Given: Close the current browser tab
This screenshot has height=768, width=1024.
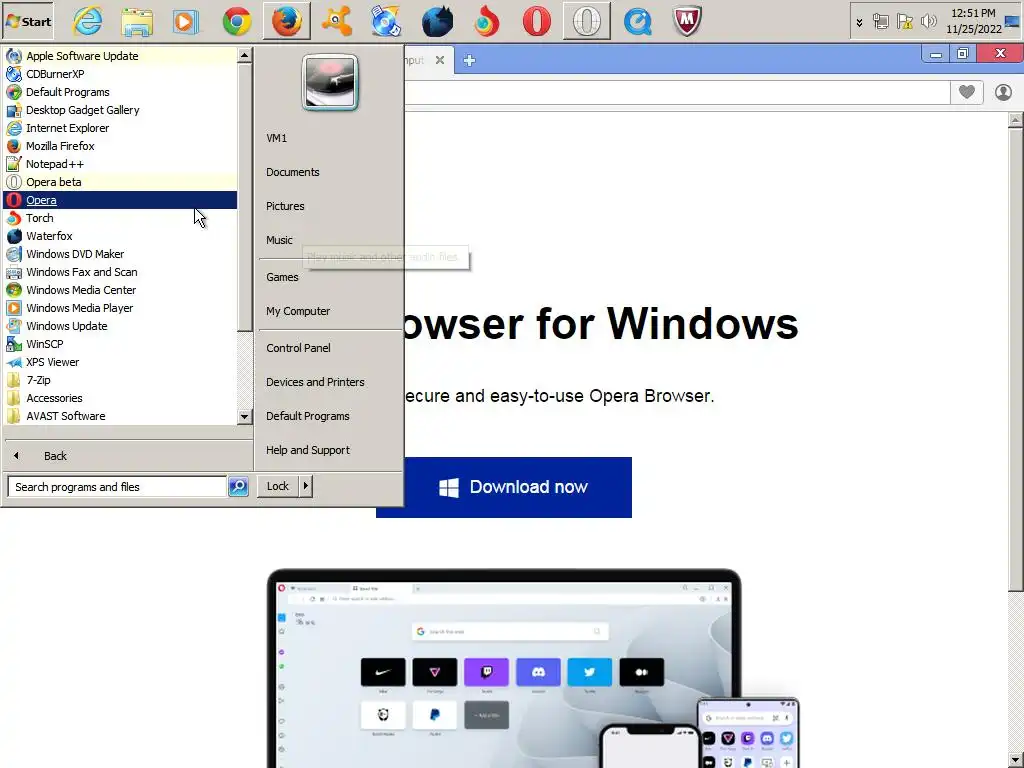Looking at the screenshot, I should coord(440,60).
